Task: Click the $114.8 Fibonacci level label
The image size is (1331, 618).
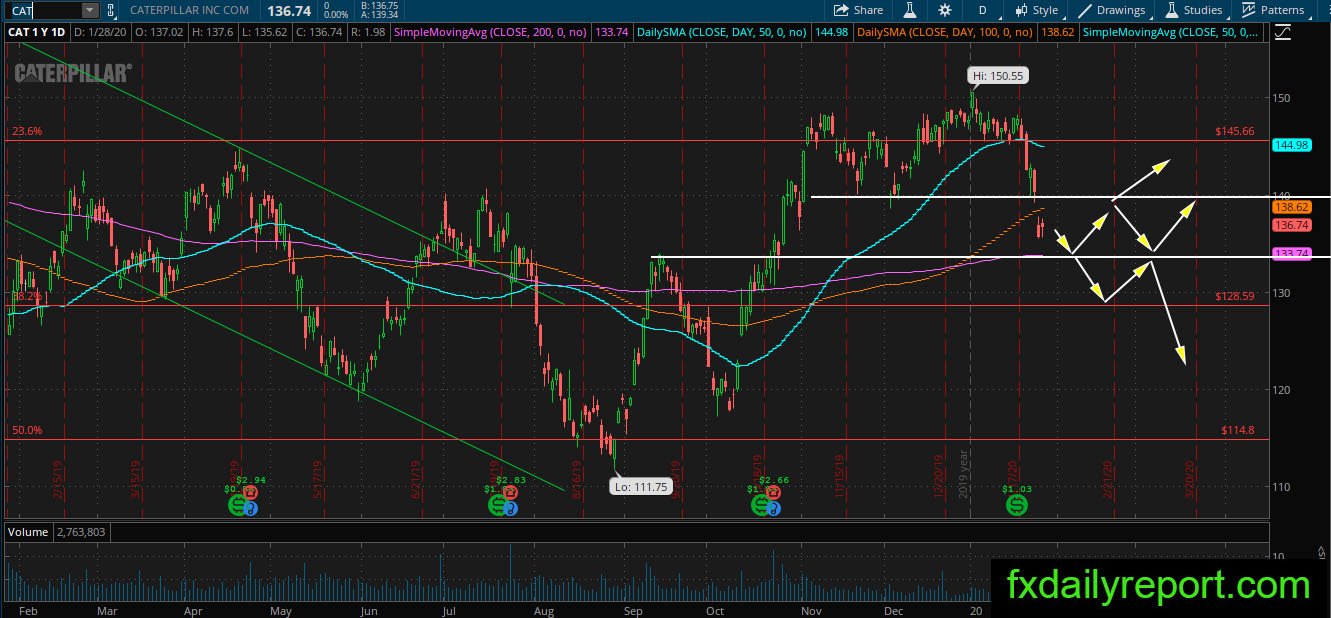Action: tap(1237, 430)
